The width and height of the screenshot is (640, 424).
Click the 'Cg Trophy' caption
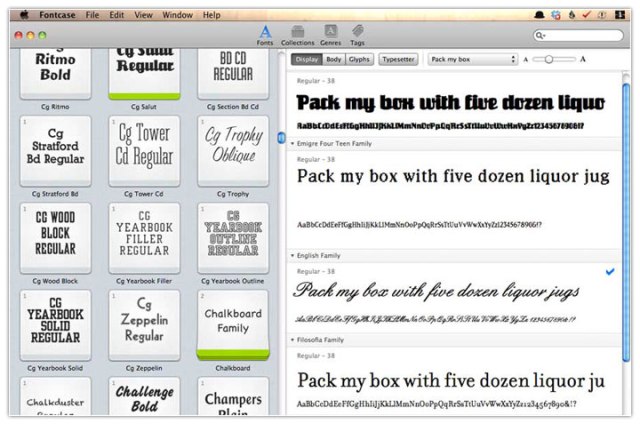tap(233, 194)
